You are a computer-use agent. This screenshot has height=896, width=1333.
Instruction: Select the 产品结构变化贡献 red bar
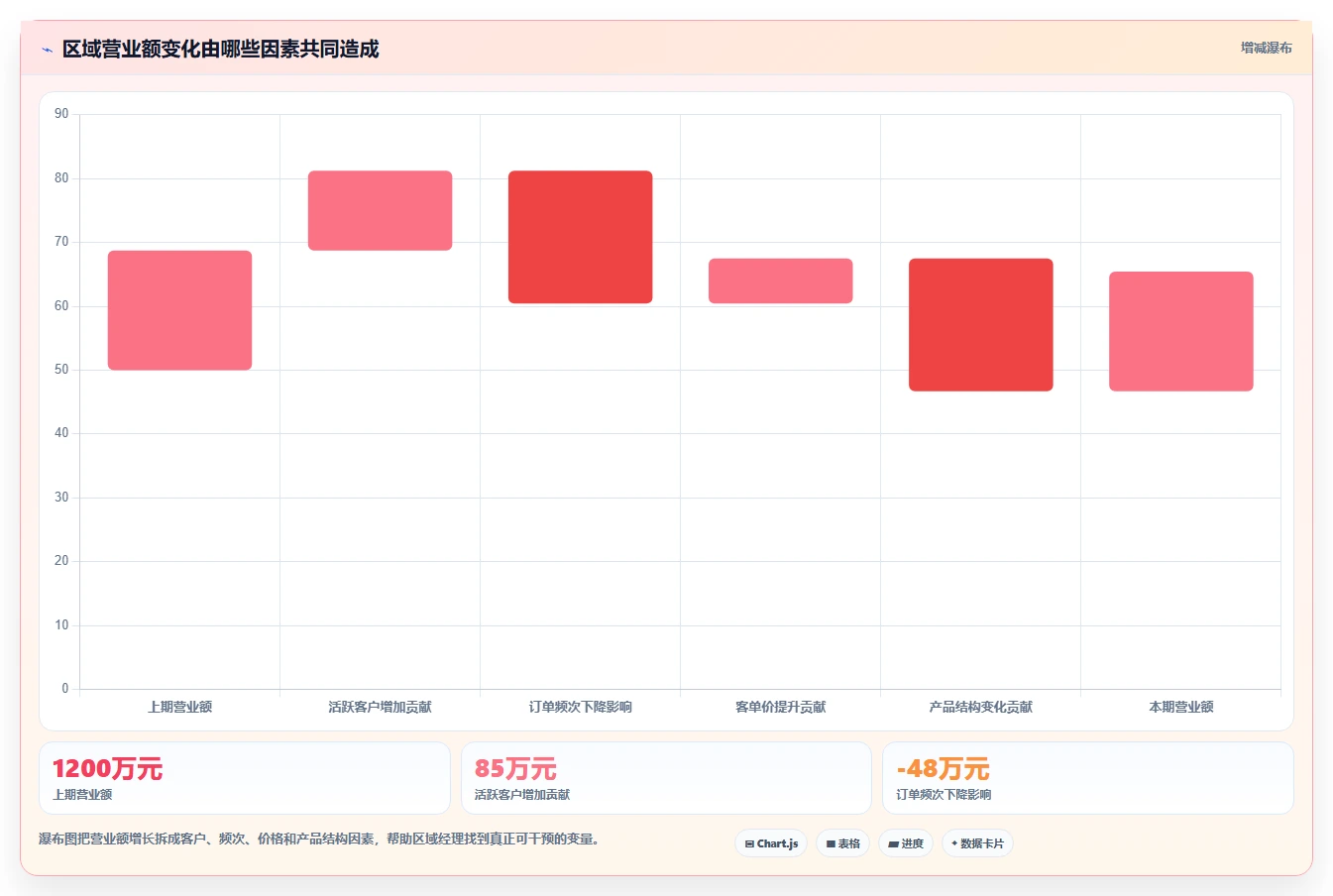(x=980, y=325)
